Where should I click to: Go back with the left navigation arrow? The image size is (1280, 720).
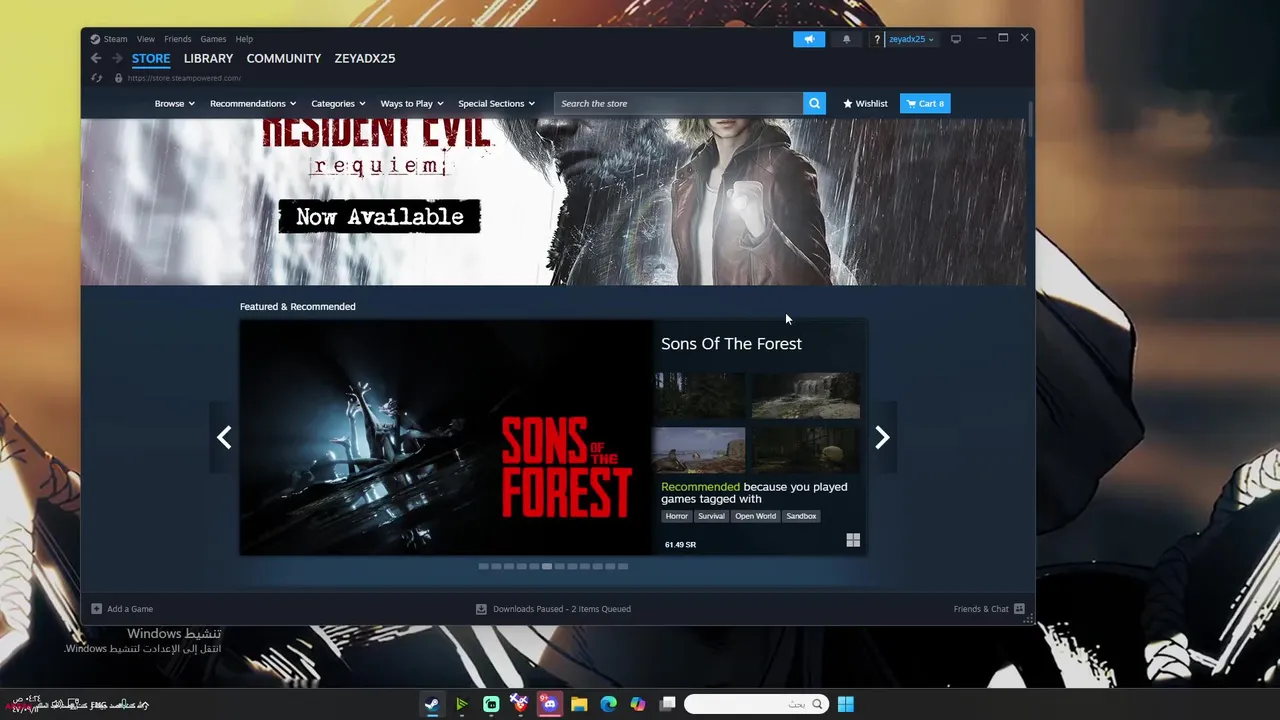(96, 58)
